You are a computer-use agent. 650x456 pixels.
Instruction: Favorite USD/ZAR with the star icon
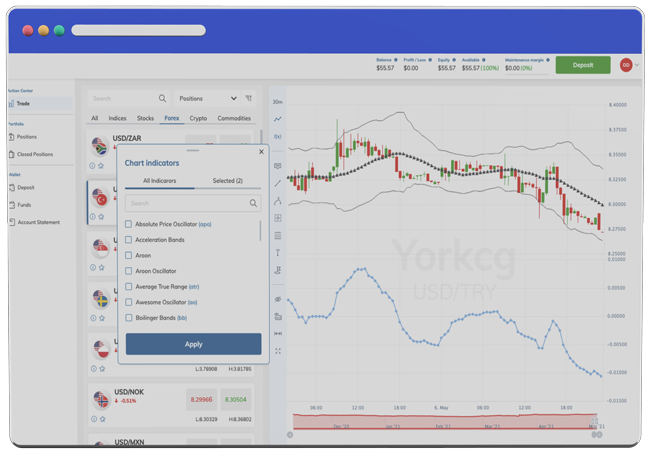(x=101, y=166)
